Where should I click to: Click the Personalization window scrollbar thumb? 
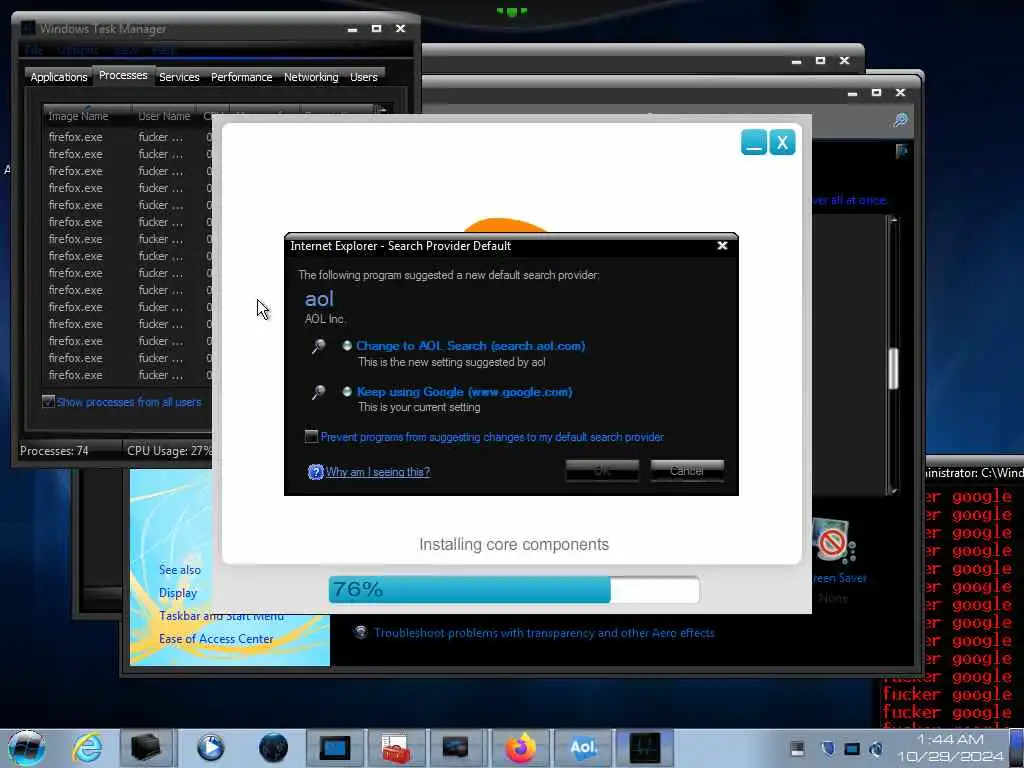(x=893, y=369)
